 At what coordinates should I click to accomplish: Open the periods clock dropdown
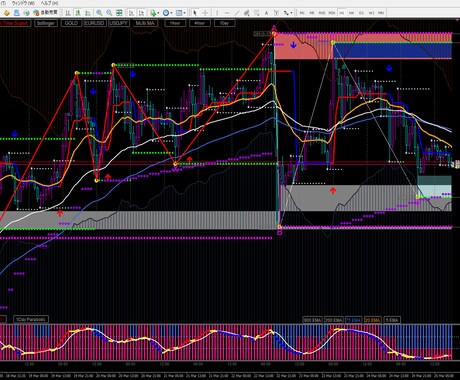point(167,13)
